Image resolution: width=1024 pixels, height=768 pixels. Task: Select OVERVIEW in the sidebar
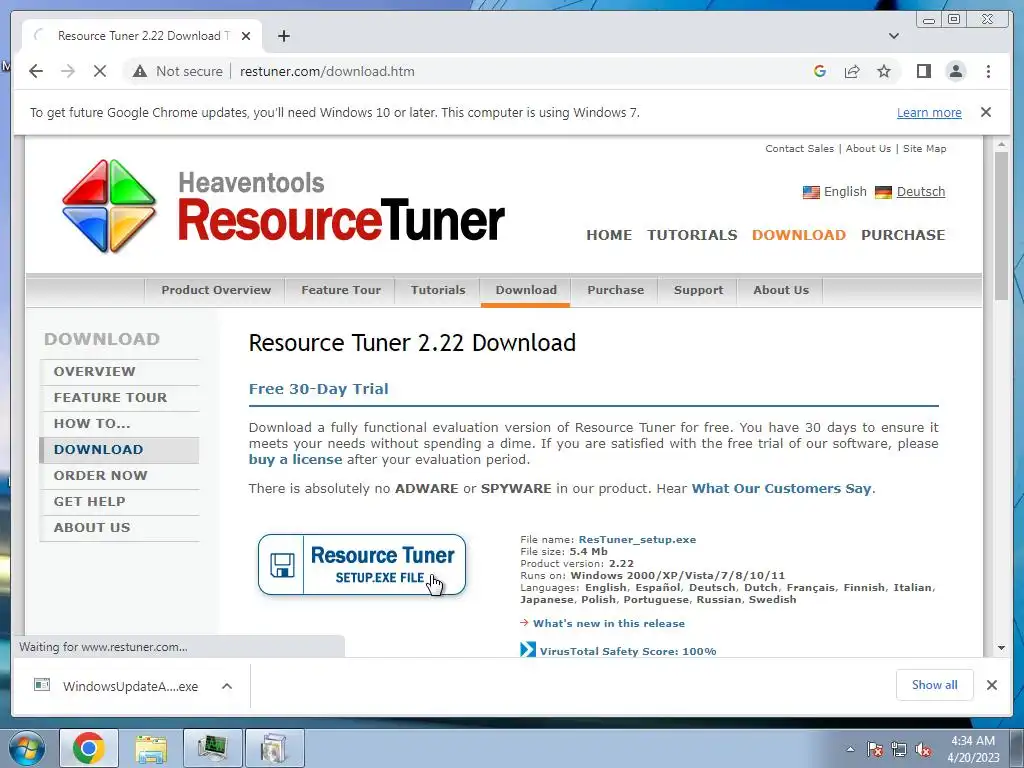(x=120, y=372)
